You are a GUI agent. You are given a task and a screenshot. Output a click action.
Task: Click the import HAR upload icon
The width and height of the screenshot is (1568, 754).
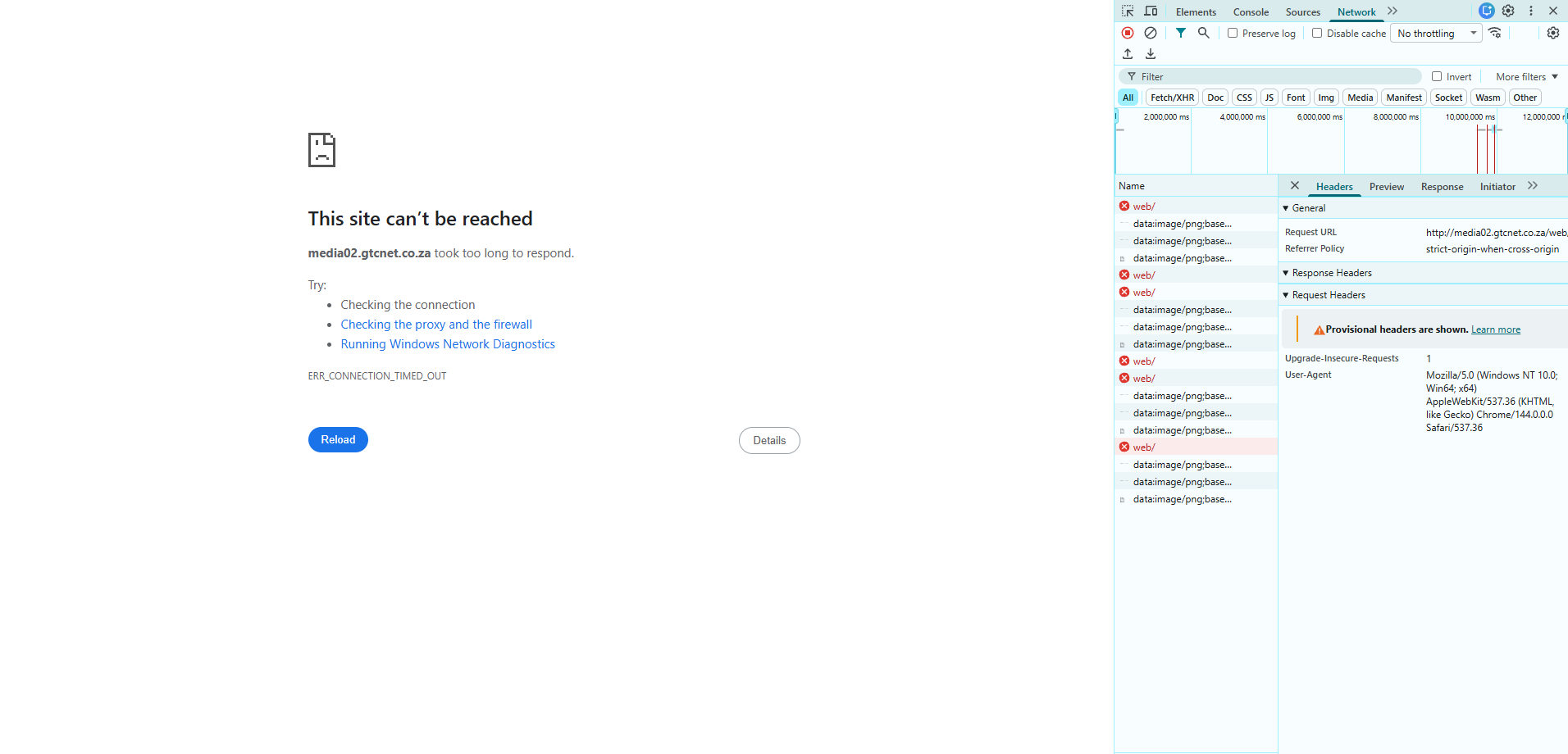pos(1128,54)
